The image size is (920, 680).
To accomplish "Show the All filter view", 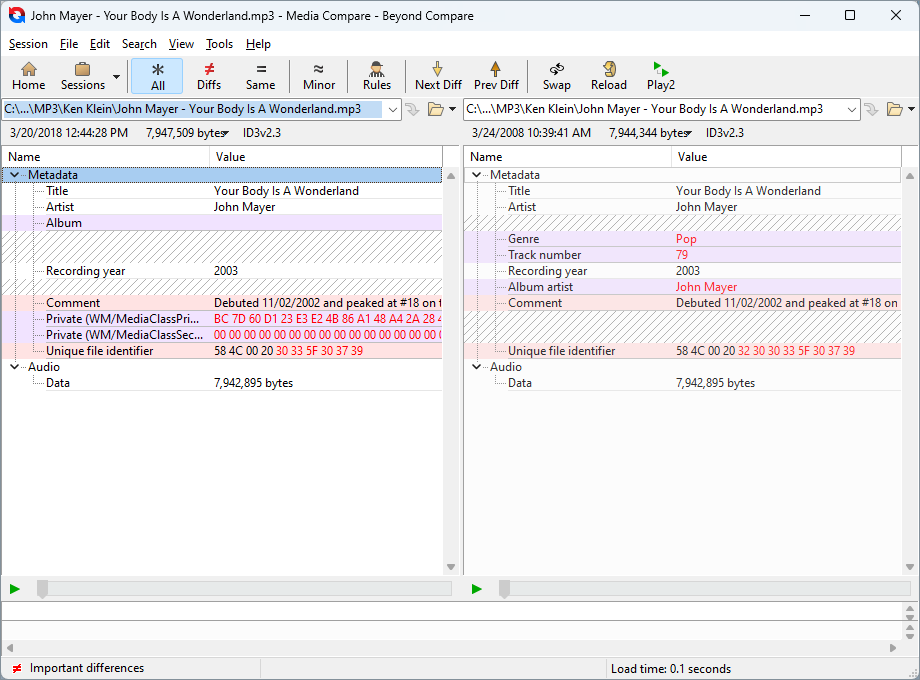I will (157, 75).
